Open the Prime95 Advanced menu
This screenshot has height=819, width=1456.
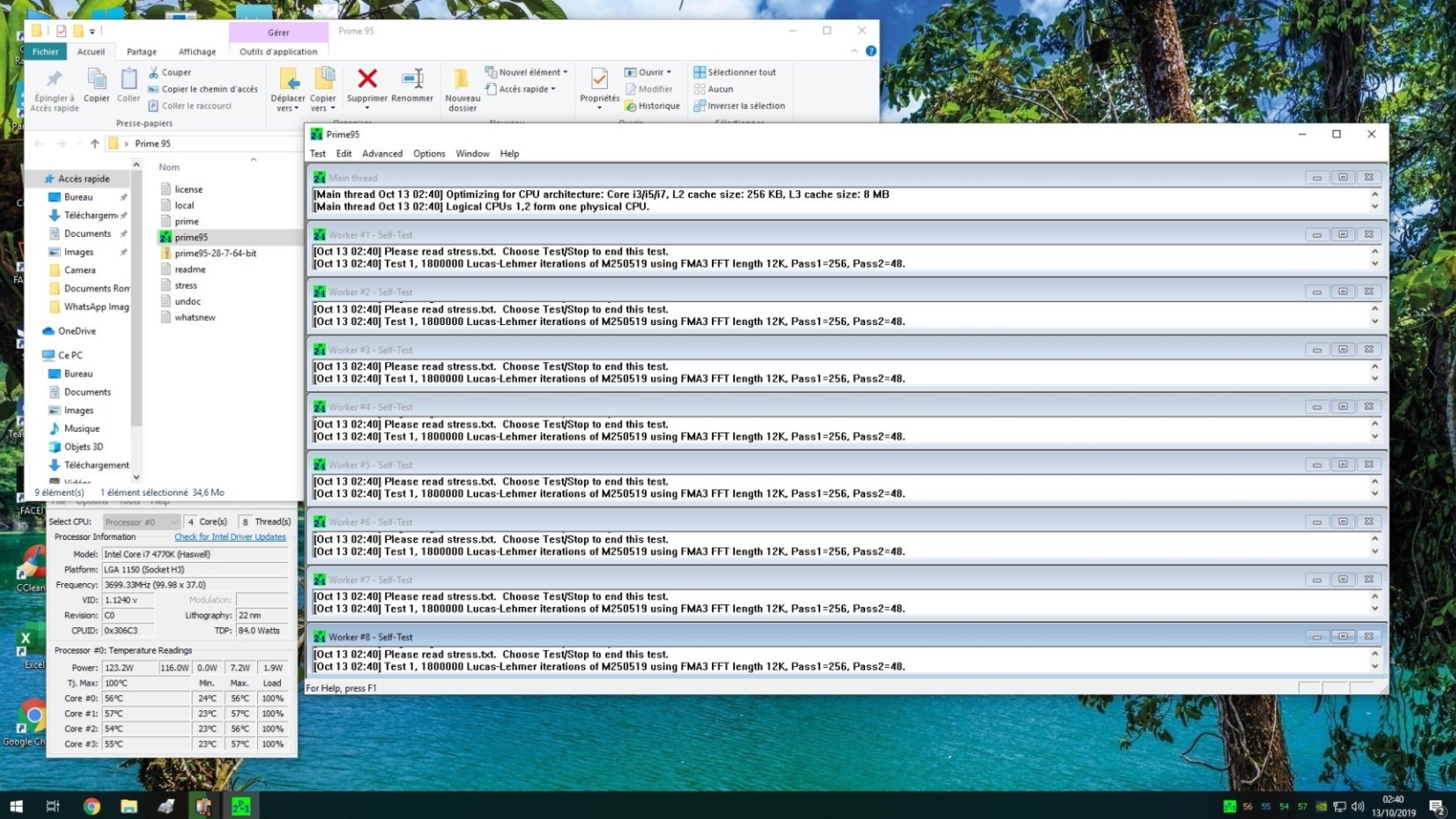(x=383, y=154)
